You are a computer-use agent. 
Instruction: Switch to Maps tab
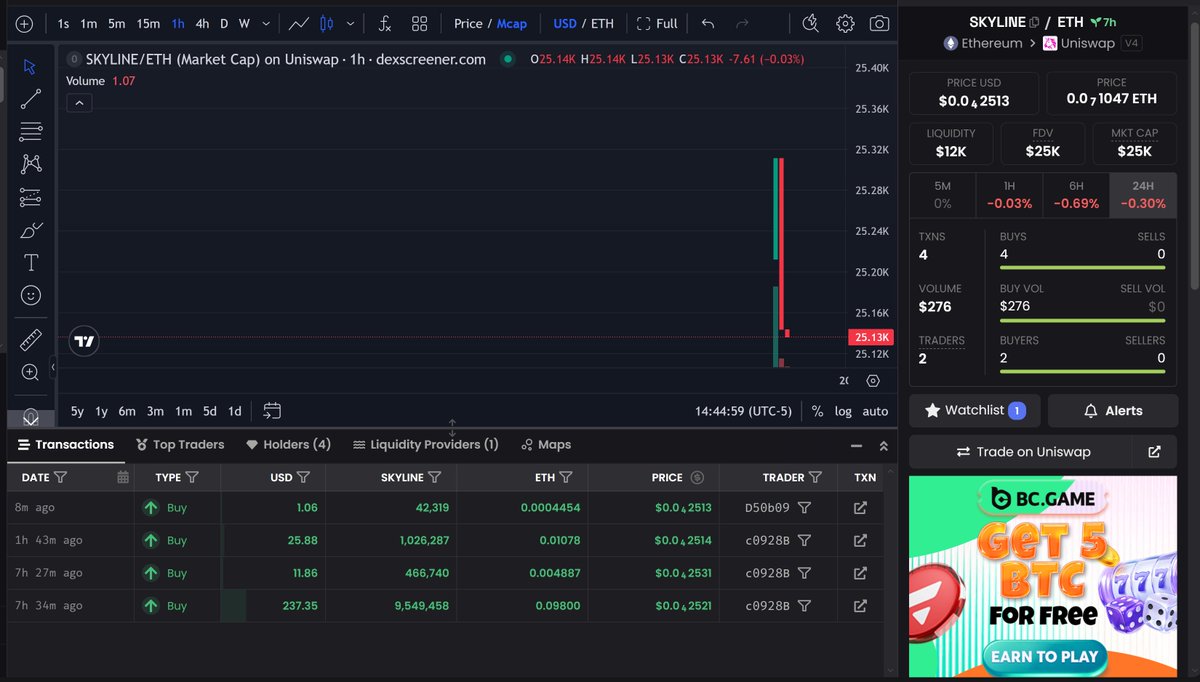tap(546, 444)
